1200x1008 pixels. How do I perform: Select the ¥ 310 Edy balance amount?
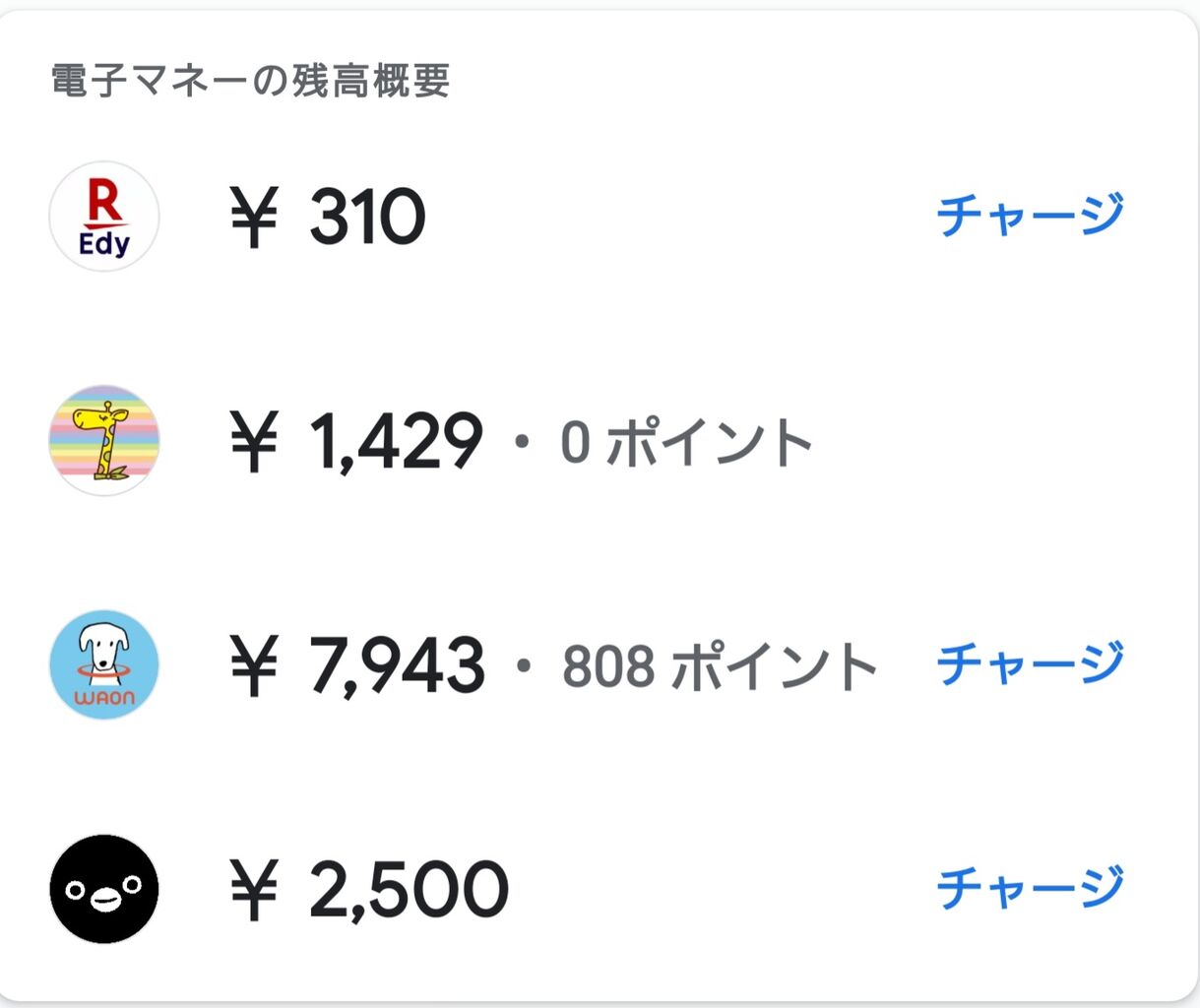point(328,217)
